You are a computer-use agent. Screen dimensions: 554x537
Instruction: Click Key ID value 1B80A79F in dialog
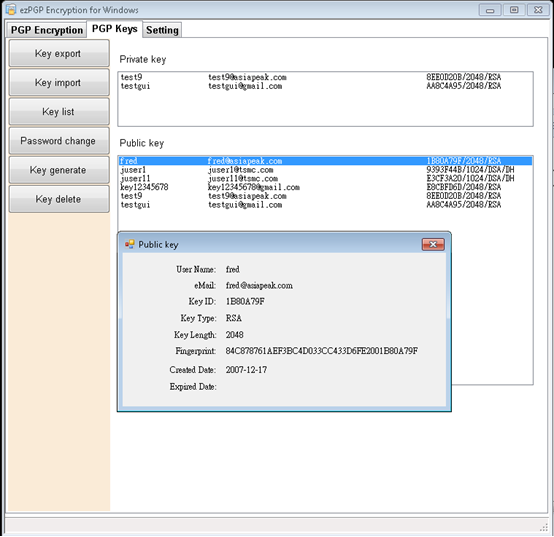pos(245,301)
